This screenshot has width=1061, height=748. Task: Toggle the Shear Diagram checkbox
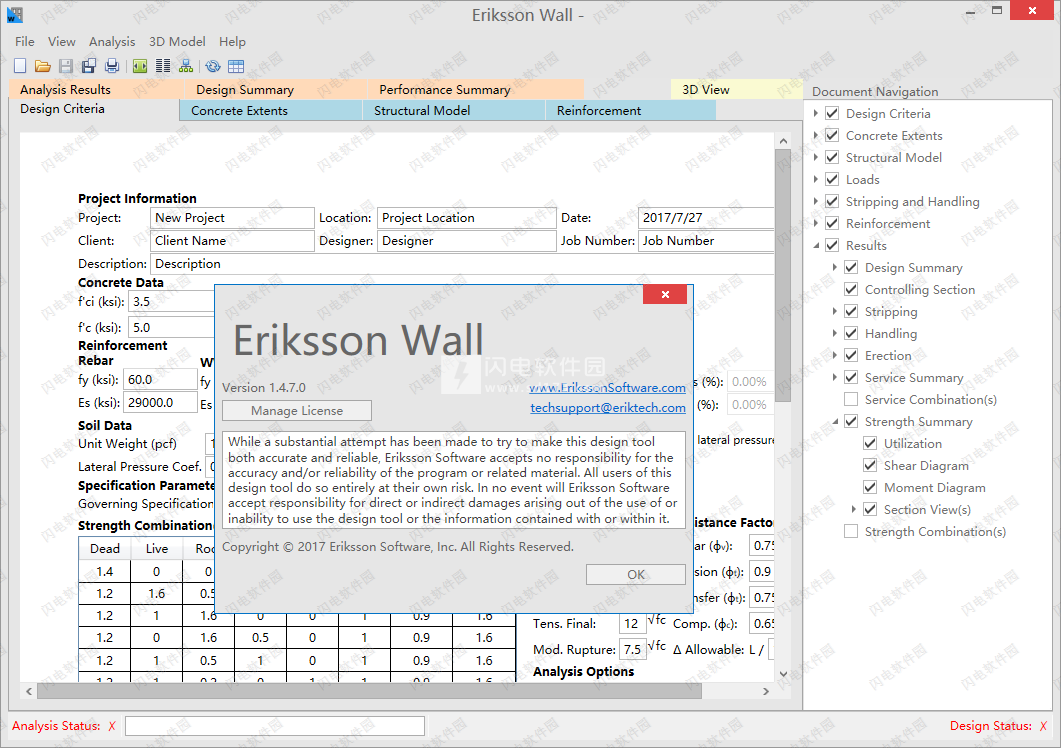[870, 466]
